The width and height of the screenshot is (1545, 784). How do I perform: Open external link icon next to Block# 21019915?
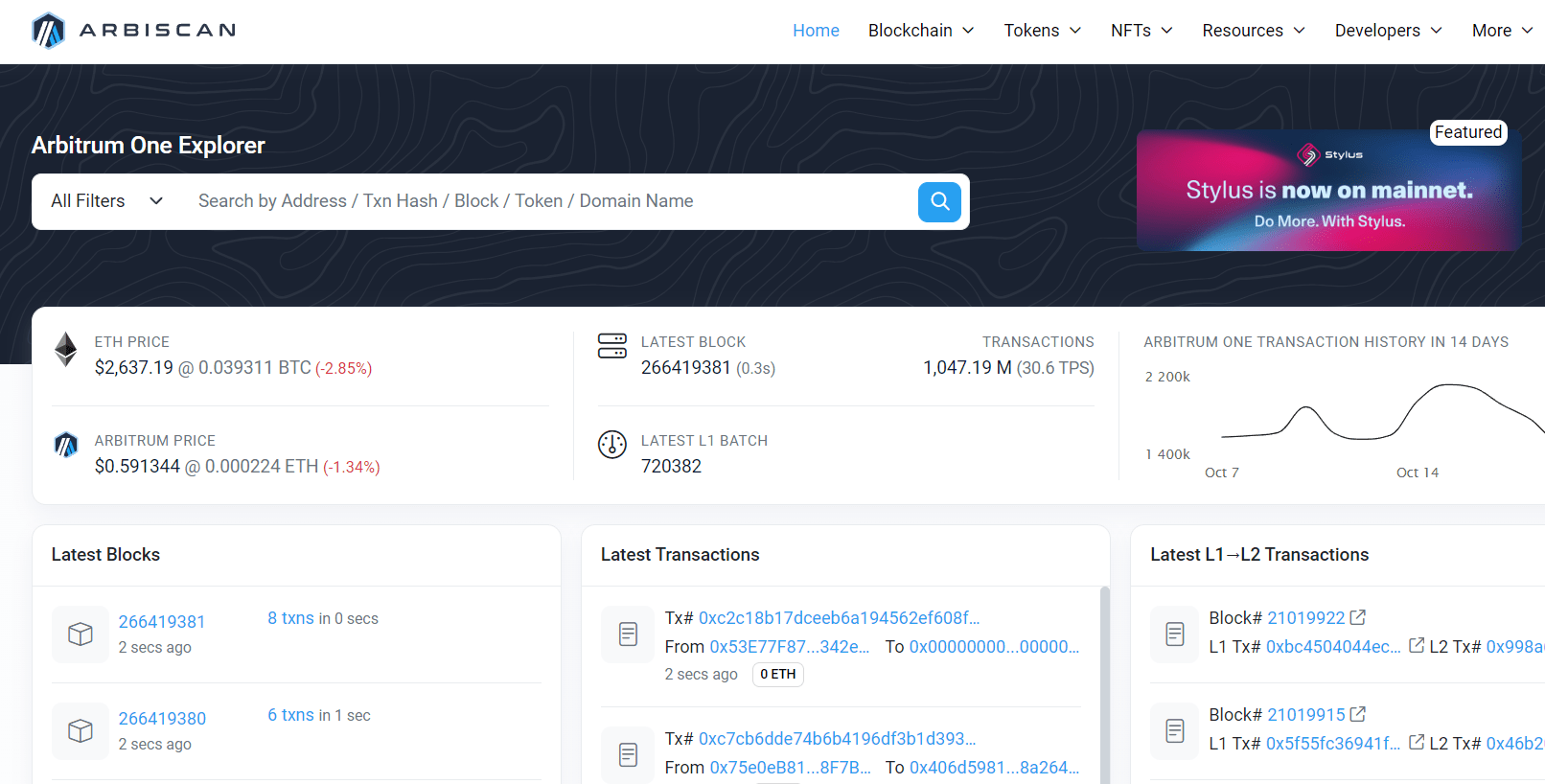[1358, 714]
